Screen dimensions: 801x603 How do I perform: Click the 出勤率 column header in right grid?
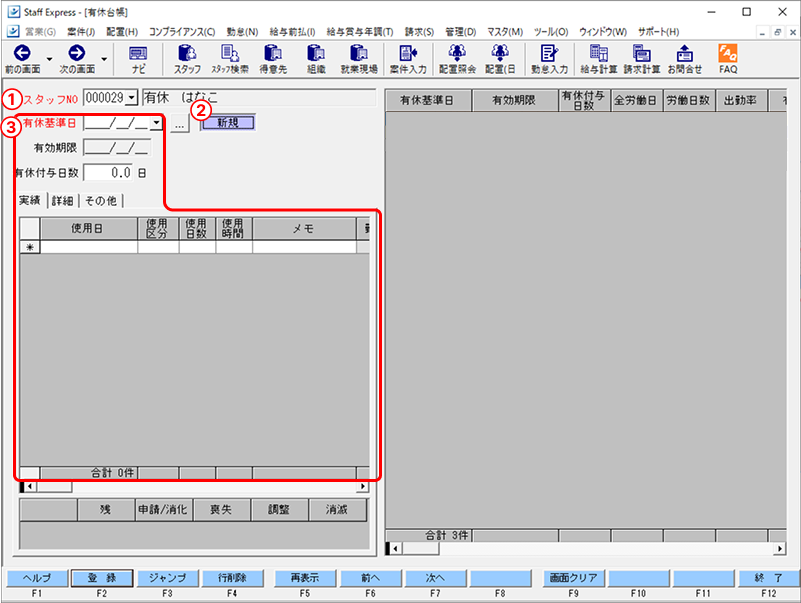point(741,100)
